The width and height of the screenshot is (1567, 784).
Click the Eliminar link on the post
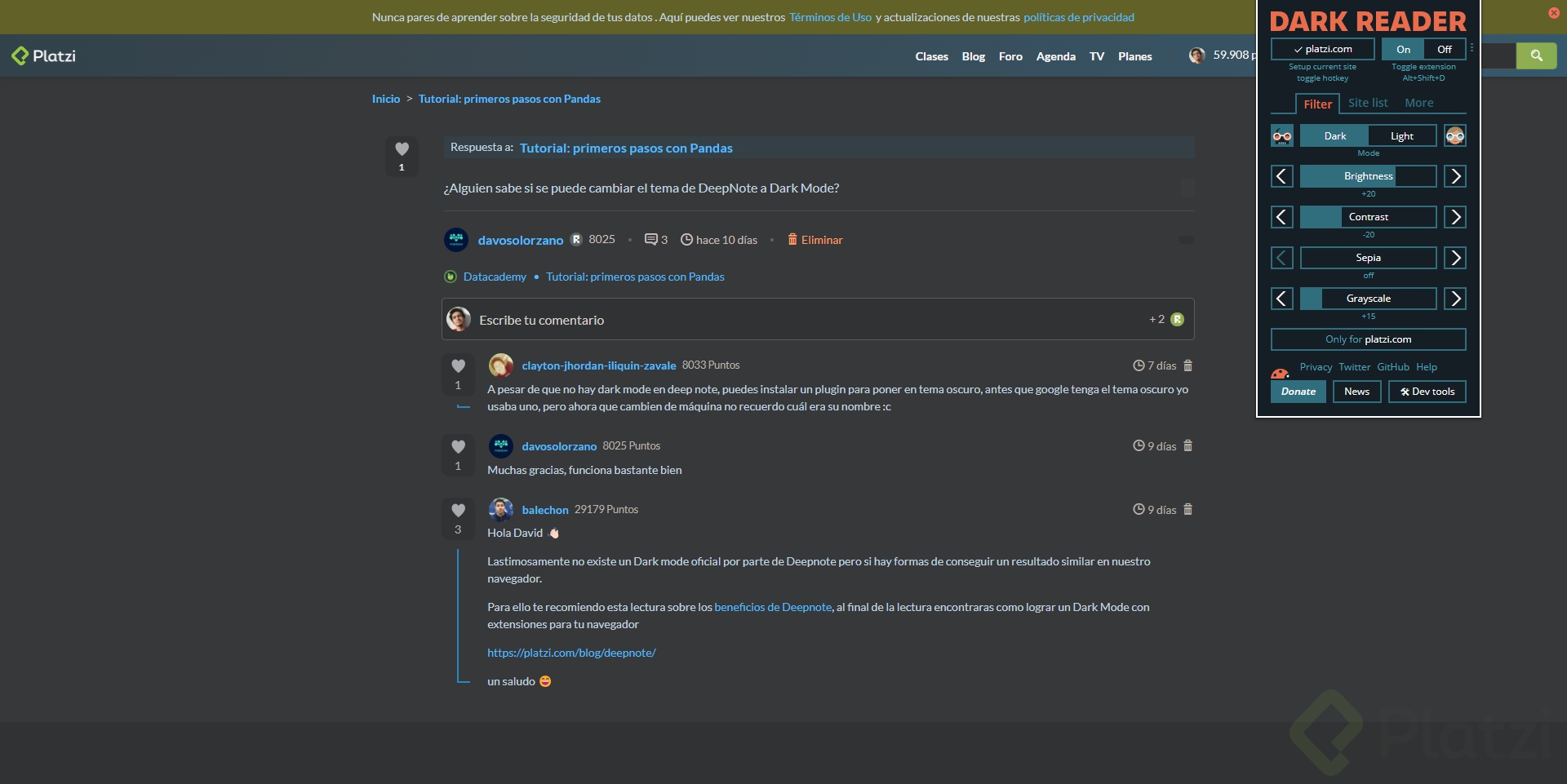click(x=822, y=240)
